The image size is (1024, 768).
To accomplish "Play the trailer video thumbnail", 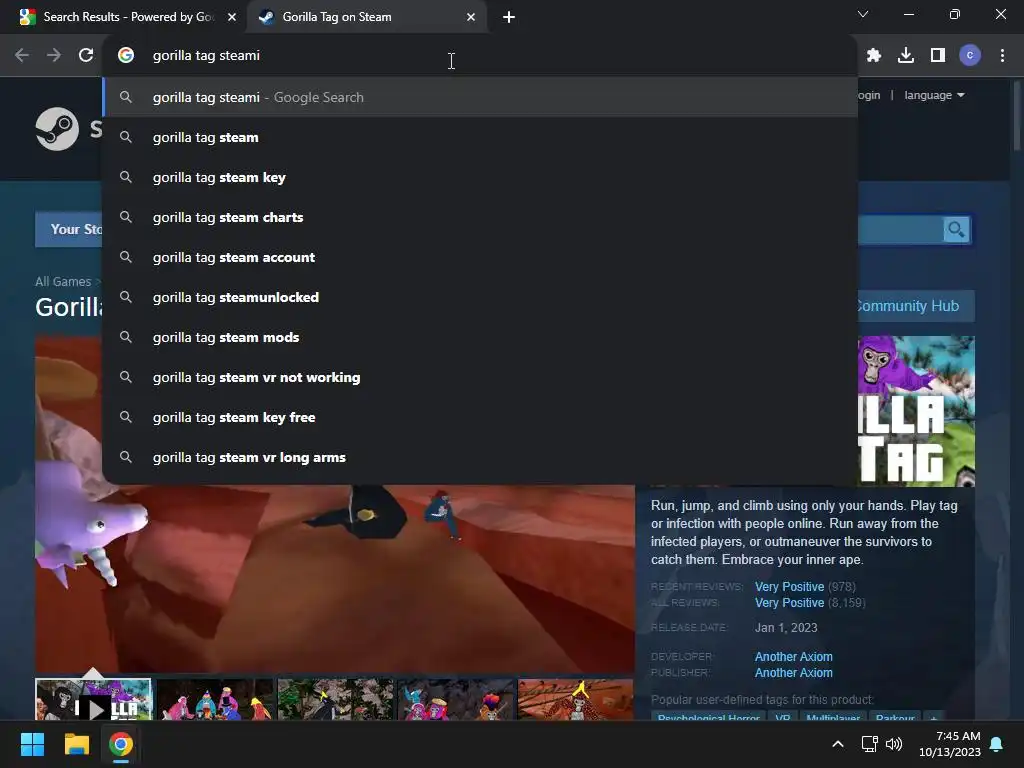I will [93, 700].
